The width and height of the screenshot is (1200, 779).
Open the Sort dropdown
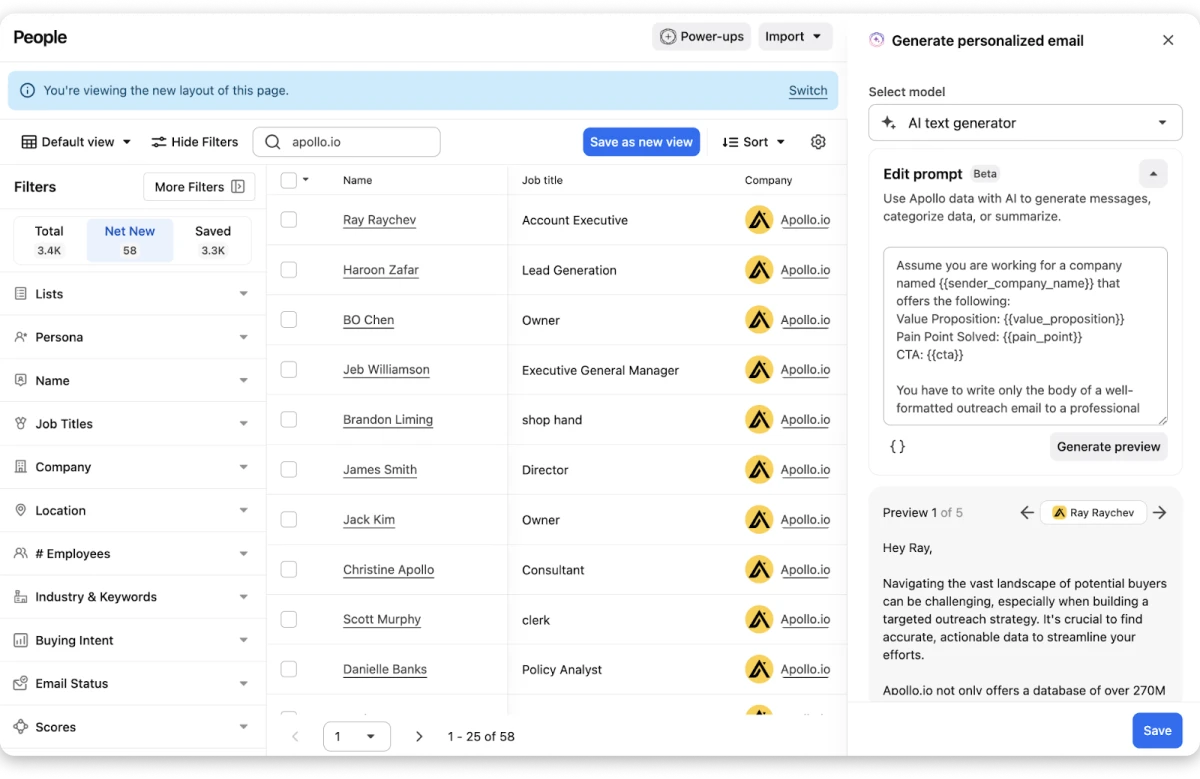(754, 142)
